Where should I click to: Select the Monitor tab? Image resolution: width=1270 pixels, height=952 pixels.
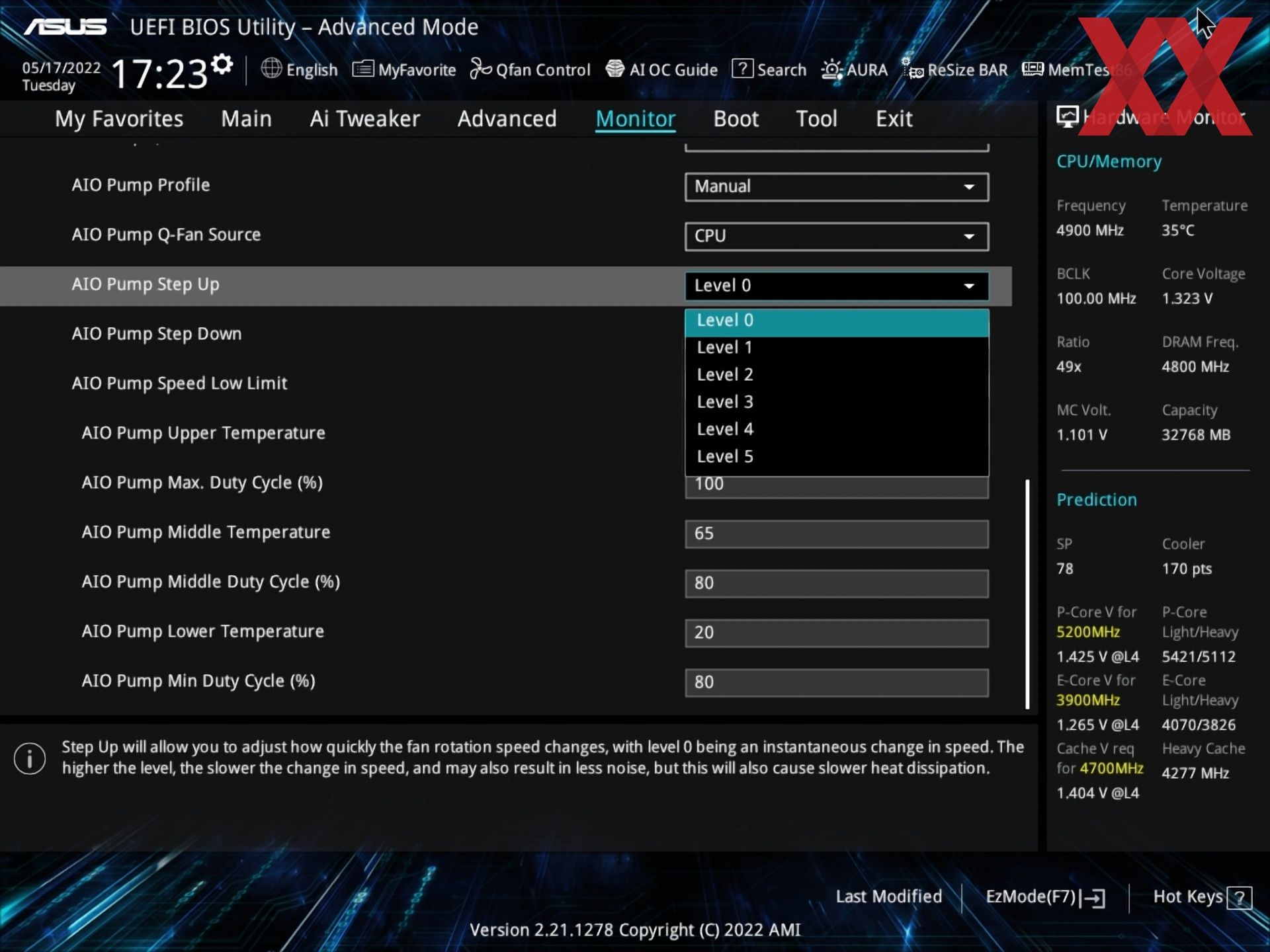click(635, 119)
